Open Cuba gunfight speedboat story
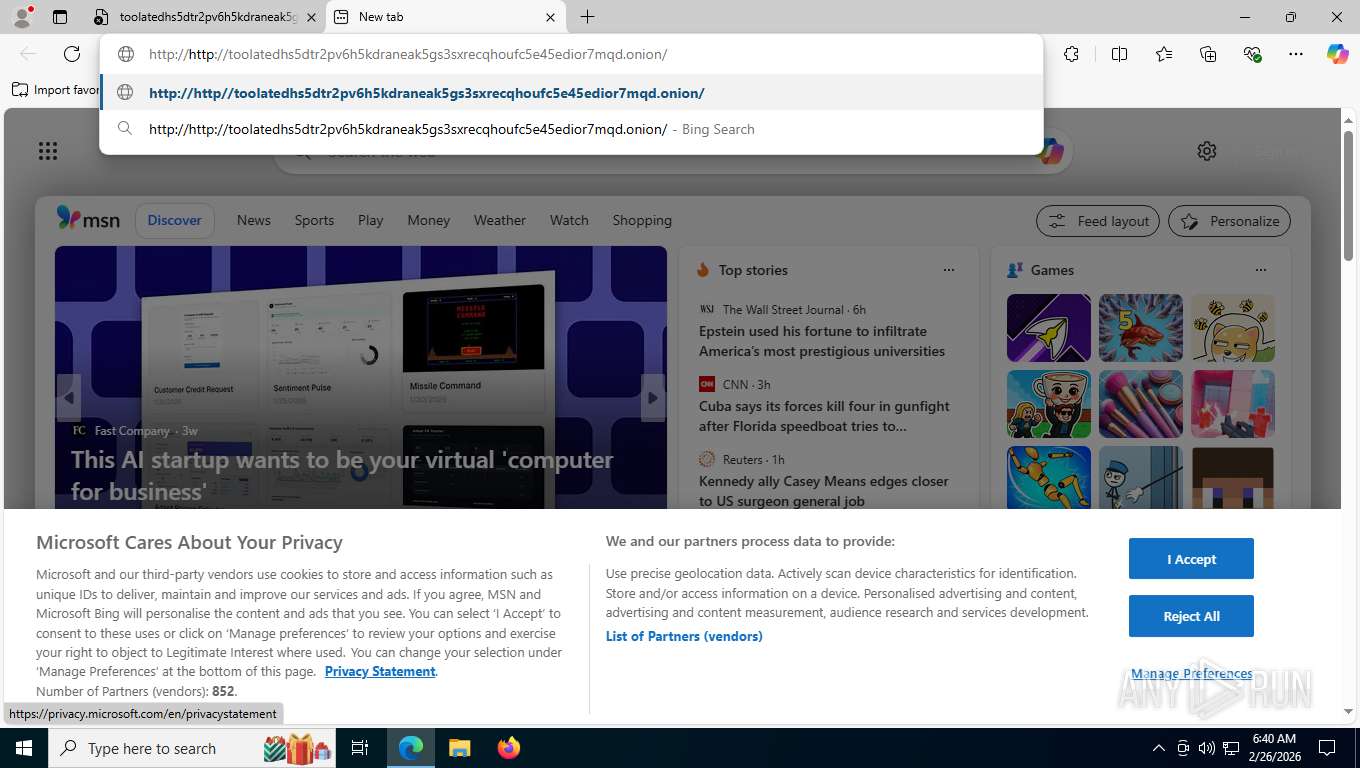 tap(824, 416)
